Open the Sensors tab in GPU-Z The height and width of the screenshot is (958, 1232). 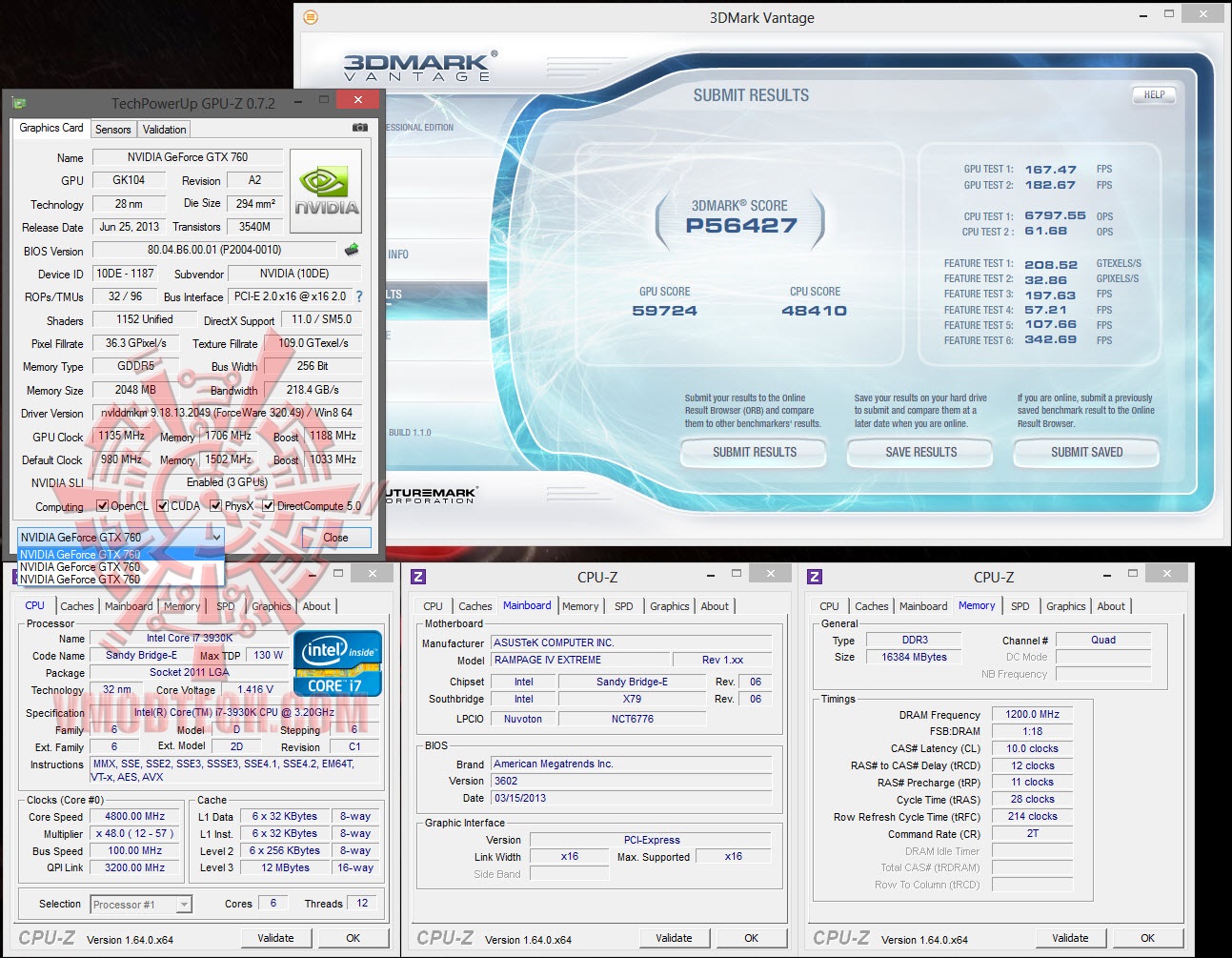click(112, 130)
